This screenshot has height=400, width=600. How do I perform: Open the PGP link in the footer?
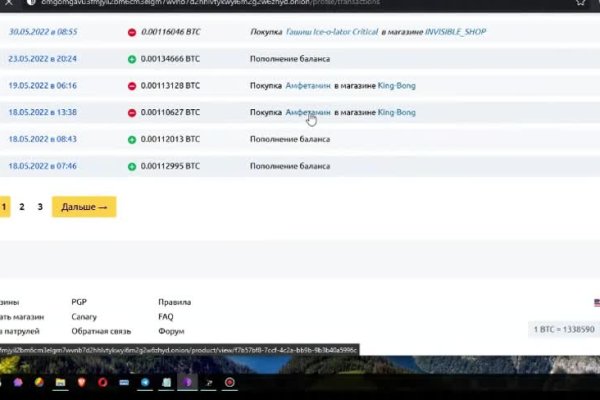(80, 302)
